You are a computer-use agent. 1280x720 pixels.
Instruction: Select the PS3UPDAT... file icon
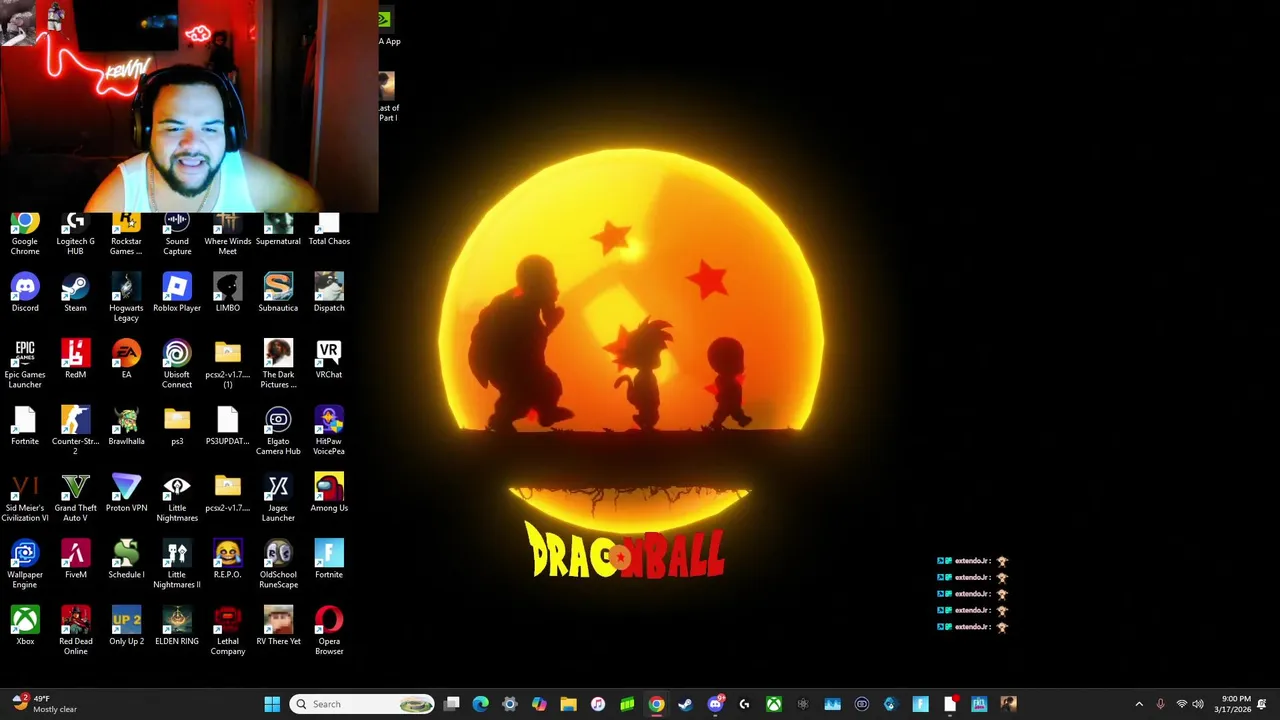click(228, 426)
